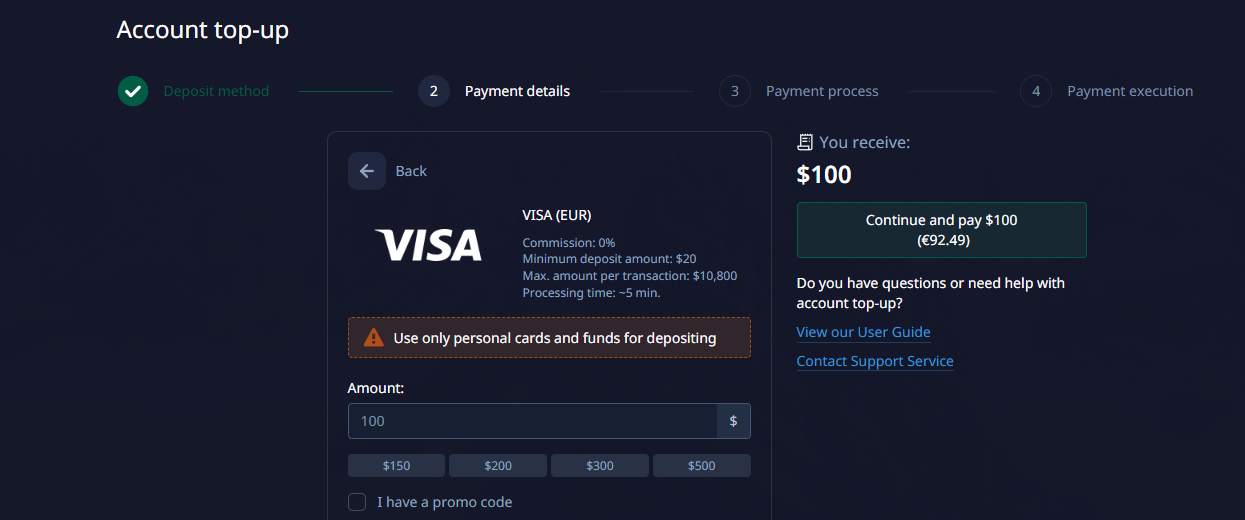Choose the $500 preset amount
This screenshot has height=520, width=1245.
coord(702,466)
